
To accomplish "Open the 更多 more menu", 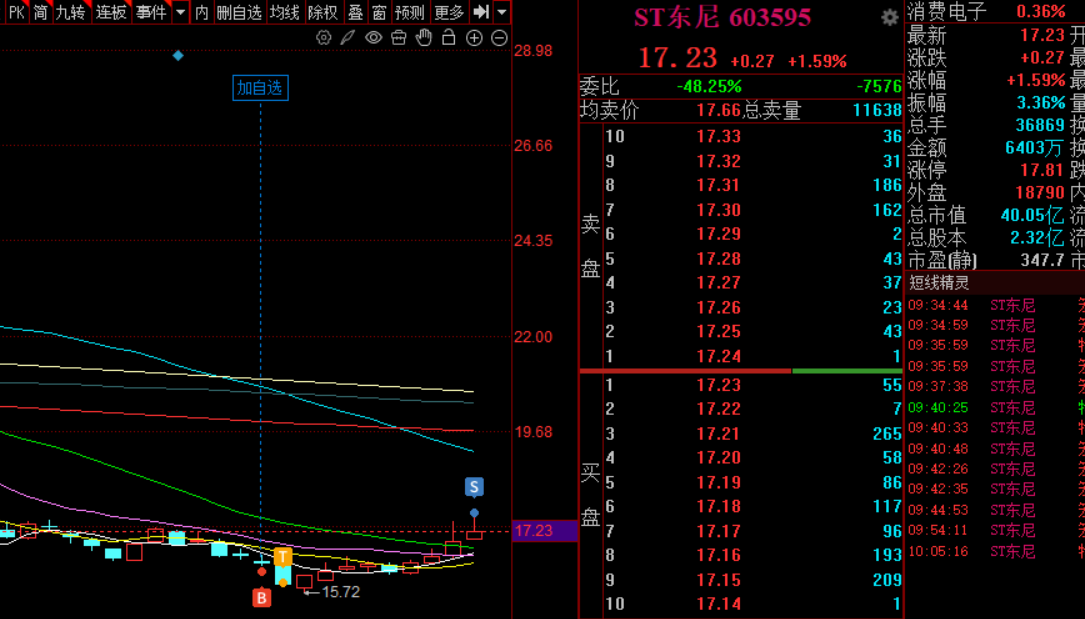I will pyautogui.click(x=449, y=12).
